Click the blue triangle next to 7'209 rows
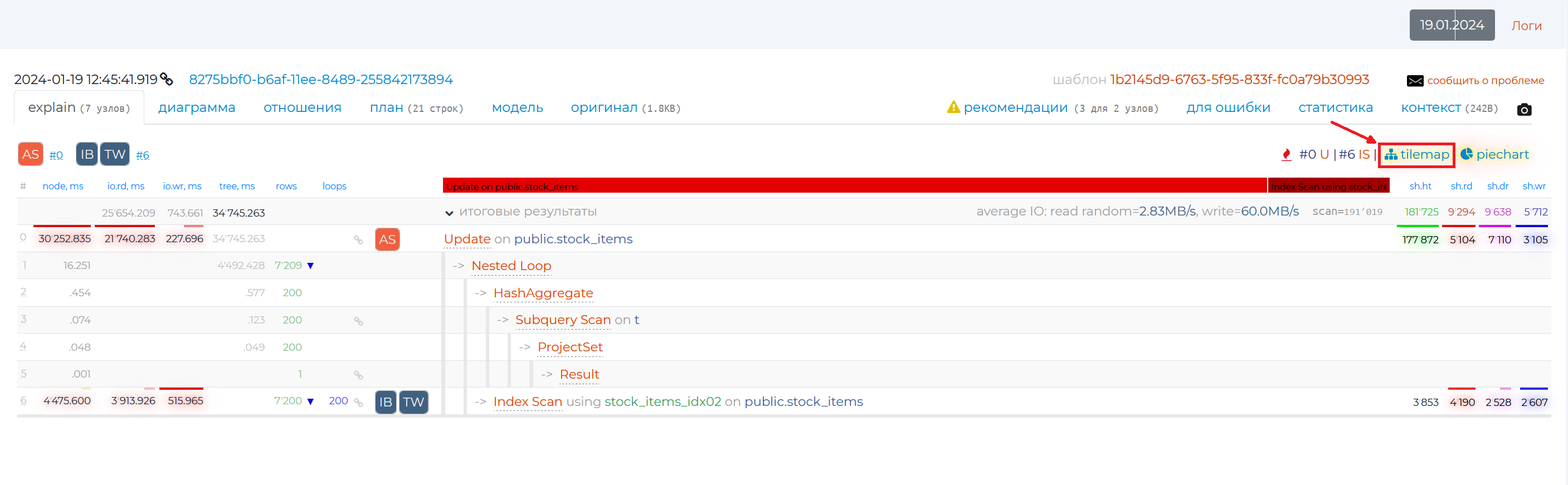The image size is (1568, 485). pos(310,266)
